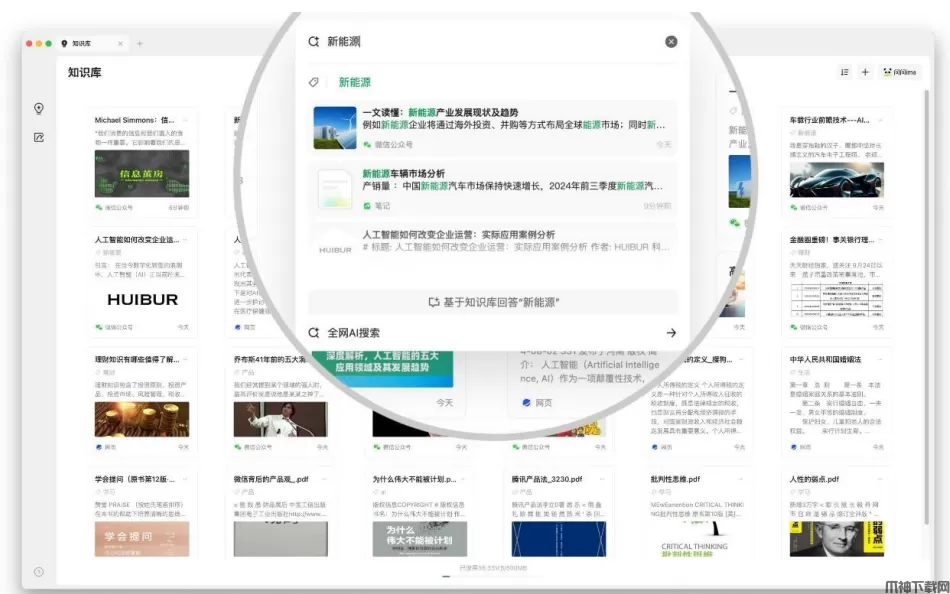Open more menu on 金融圈重磅 card
The image size is (950, 594).
pyautogui.click(x=880, y=240)
